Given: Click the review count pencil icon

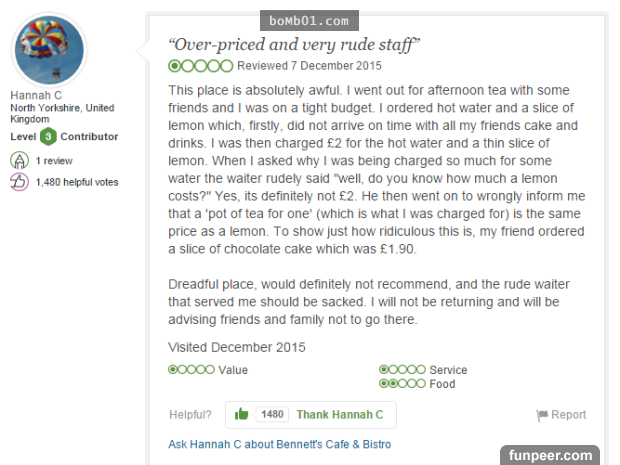Looking at the screenshot, I should 19,160.
